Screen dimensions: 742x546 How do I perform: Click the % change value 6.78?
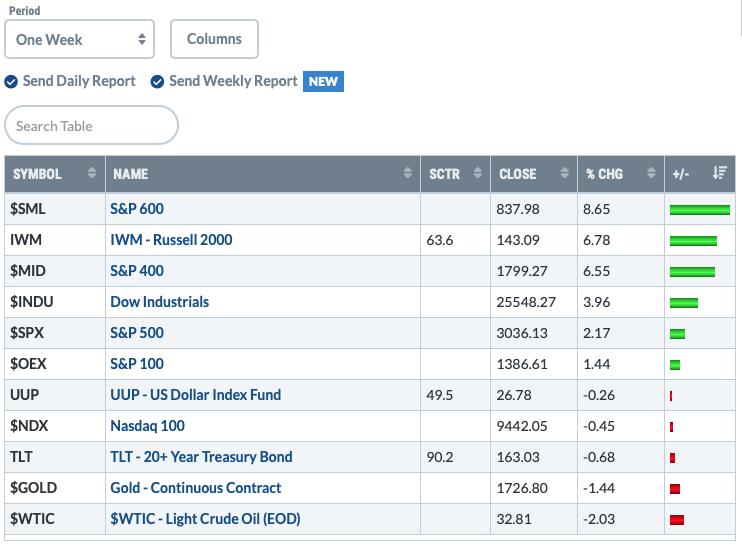596,240
